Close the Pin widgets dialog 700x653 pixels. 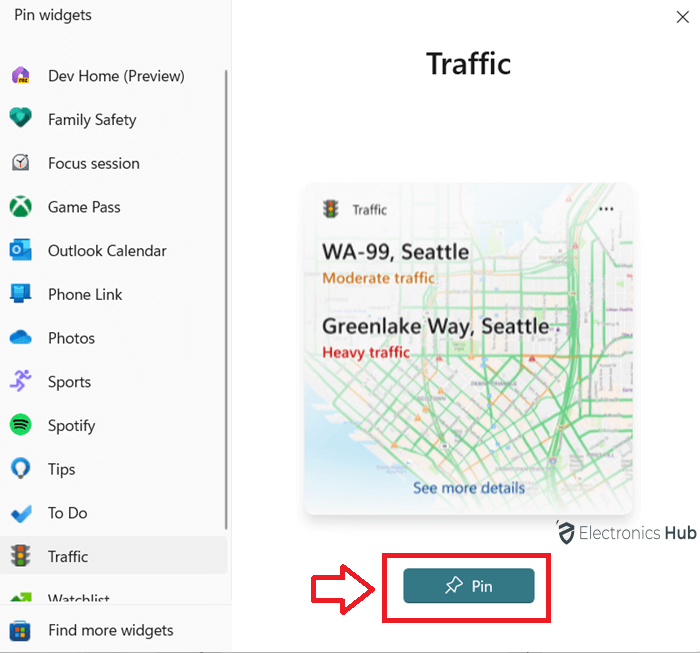683,17
